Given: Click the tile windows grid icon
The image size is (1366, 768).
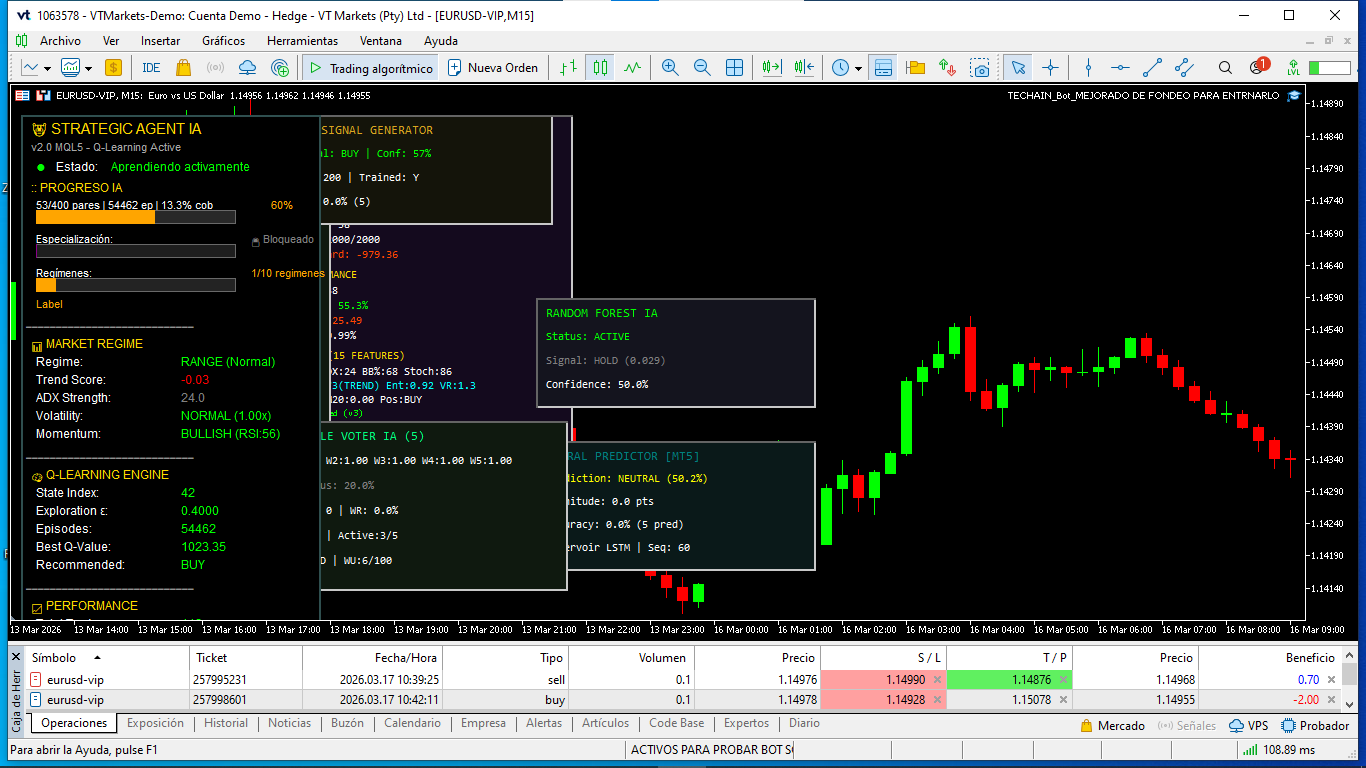Looking at the screenshot, I should [734, 68].
